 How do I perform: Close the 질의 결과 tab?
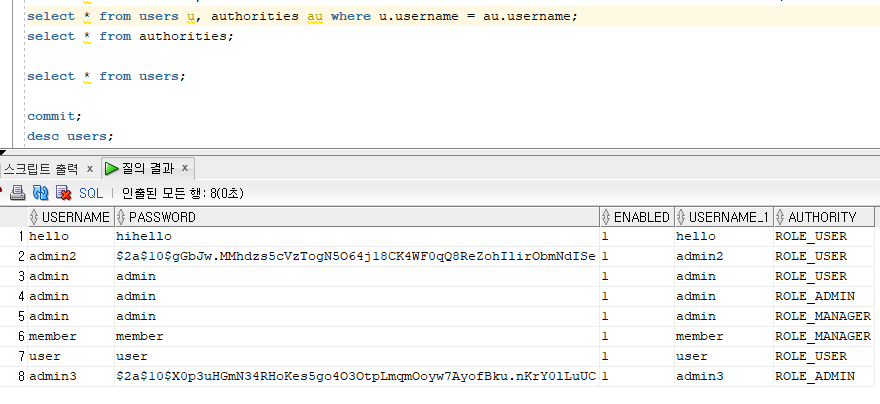pos(185,168)
